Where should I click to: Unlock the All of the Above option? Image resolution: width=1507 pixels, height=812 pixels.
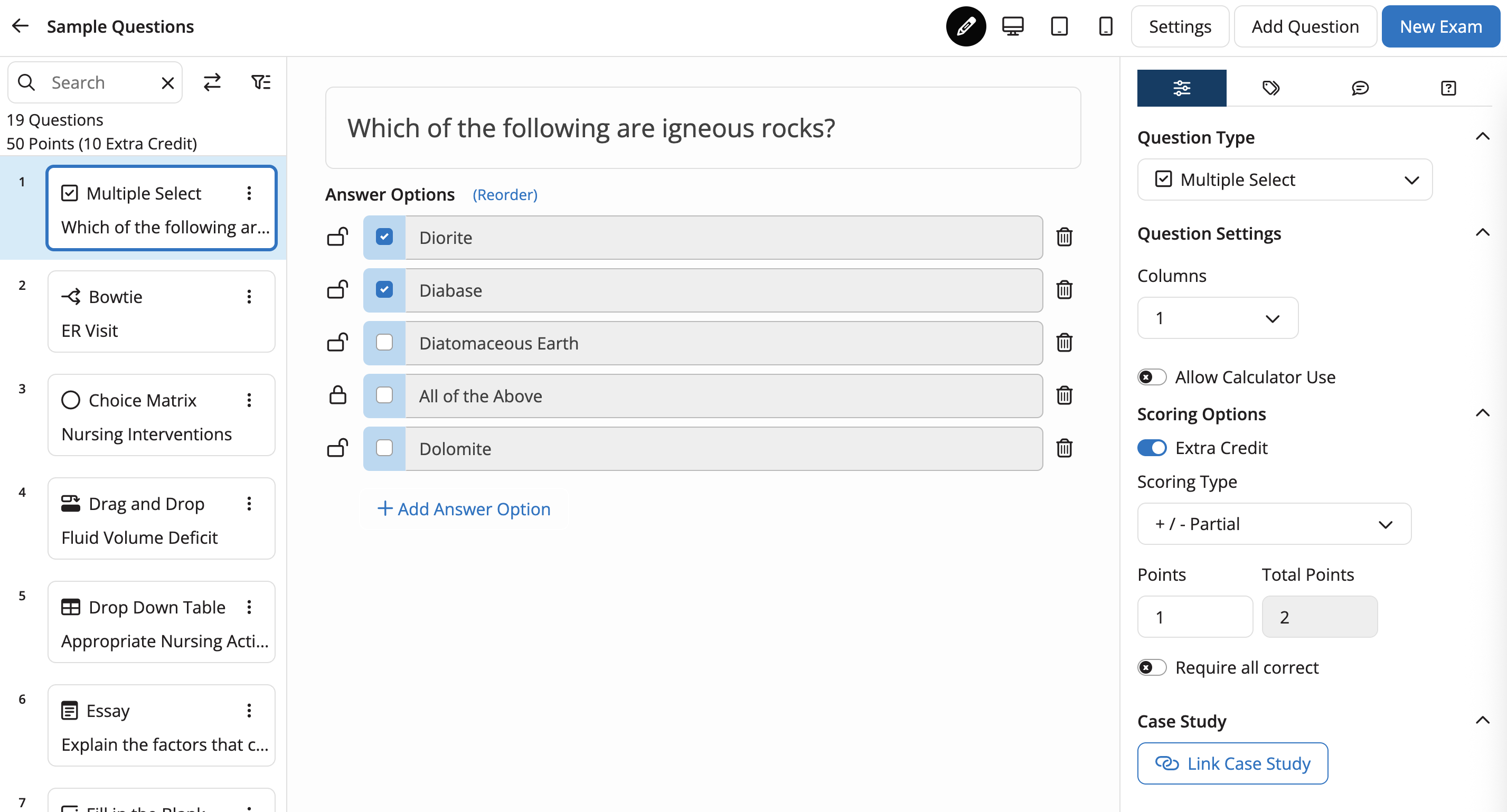click(338, 395)
